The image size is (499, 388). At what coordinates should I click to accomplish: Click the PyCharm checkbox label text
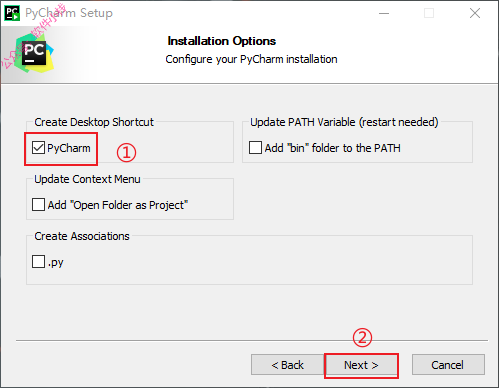pyautogui.click(x=69, y=148)
